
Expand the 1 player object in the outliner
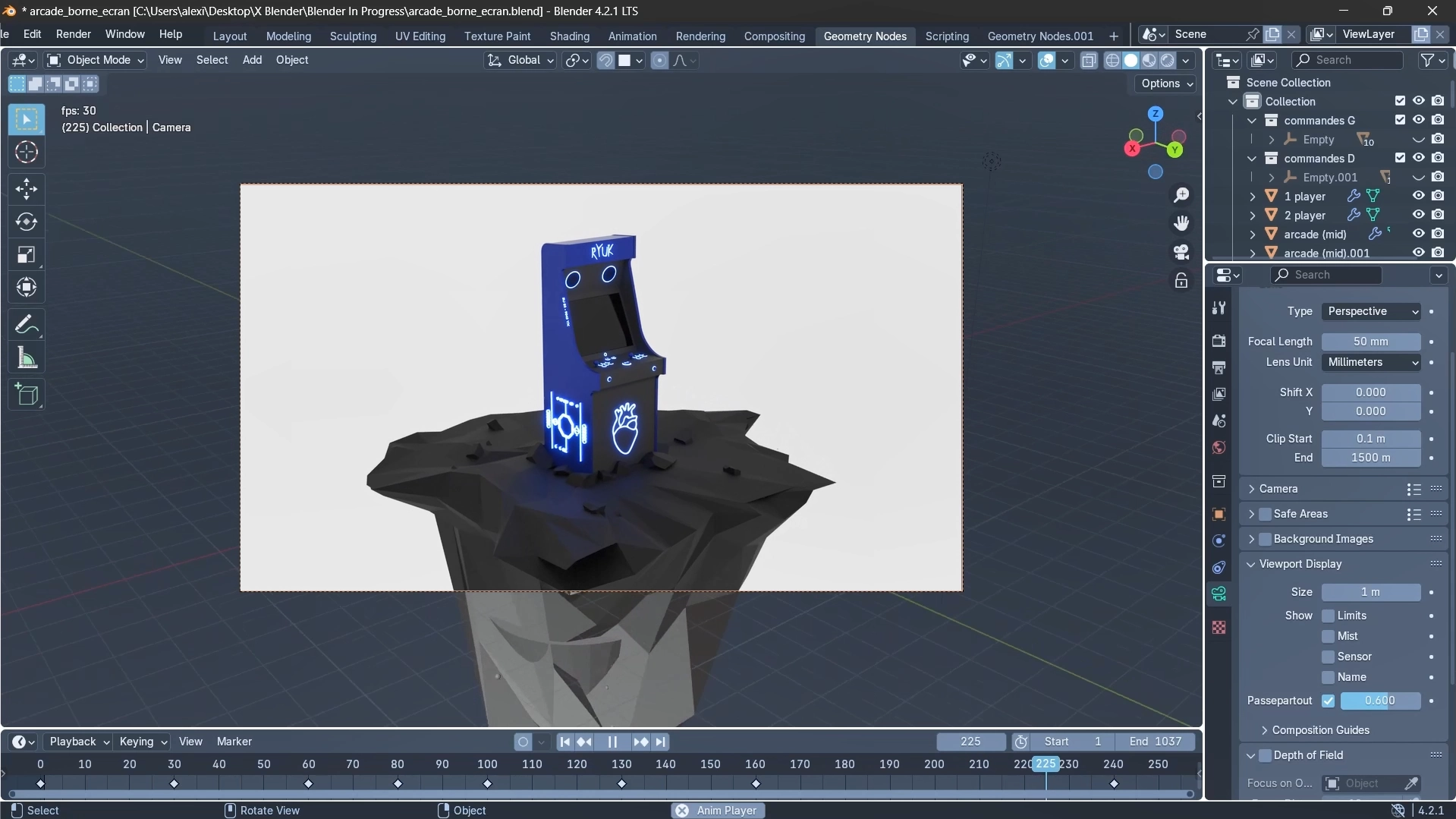pos(1252,196)
